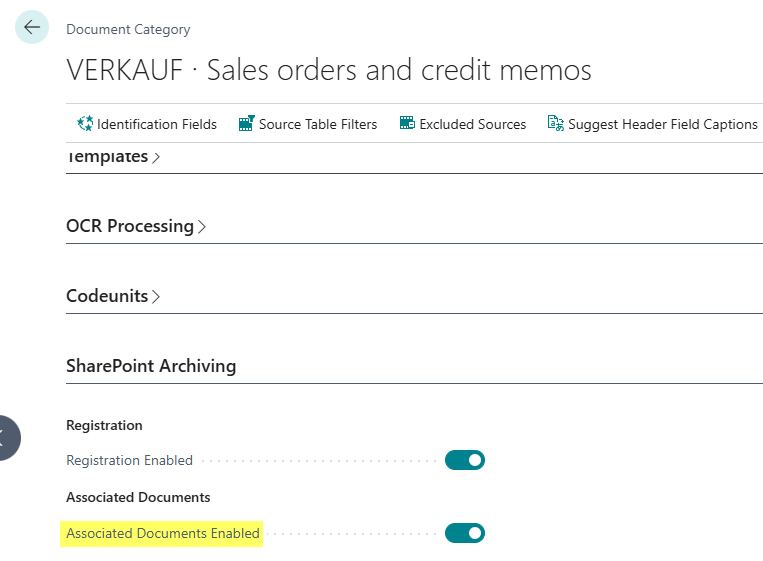Open the collapsed side panel chevron
This screenshot has width=763, height=561.
click(x=5, y=438)
